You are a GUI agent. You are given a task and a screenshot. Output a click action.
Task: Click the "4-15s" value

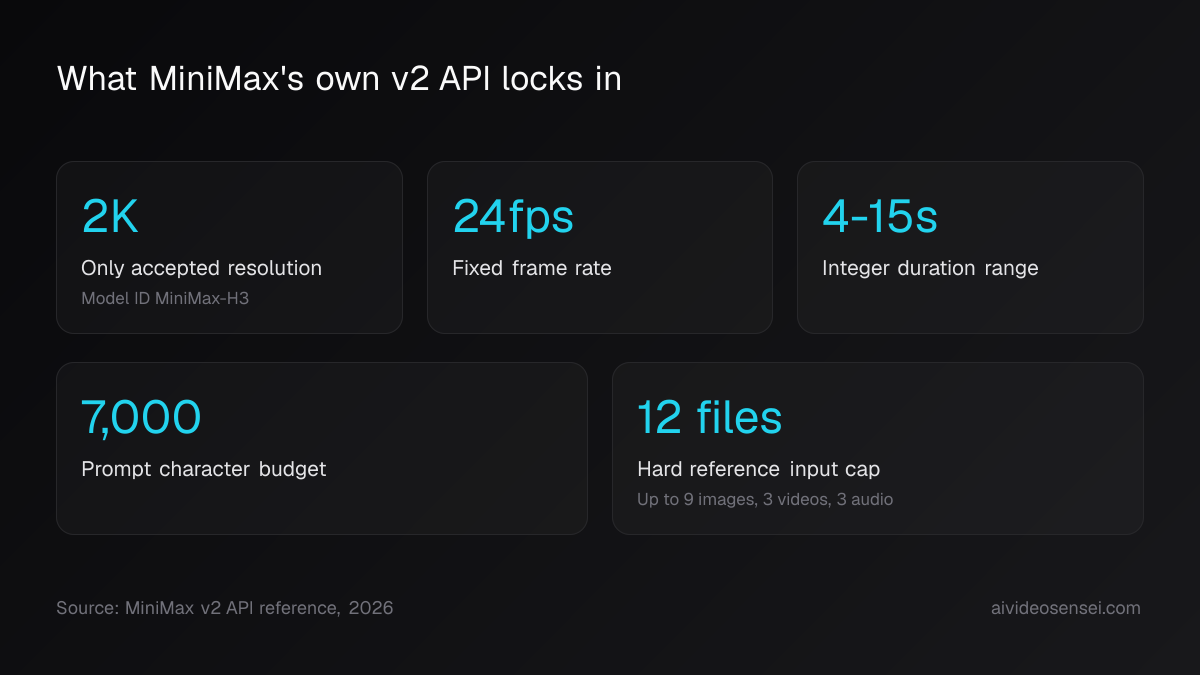pos(880,217)
